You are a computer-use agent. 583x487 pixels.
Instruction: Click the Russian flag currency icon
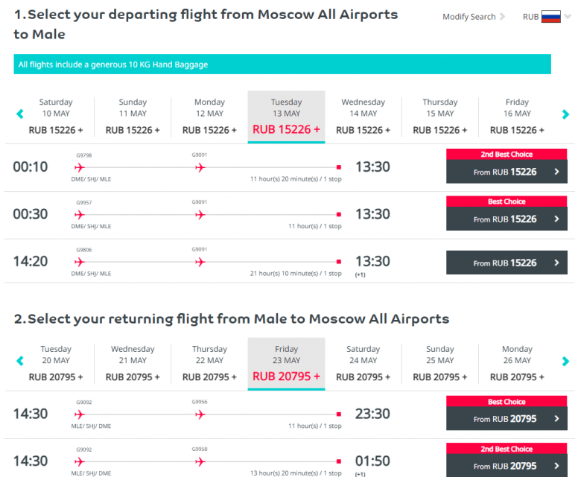point(551,17)
